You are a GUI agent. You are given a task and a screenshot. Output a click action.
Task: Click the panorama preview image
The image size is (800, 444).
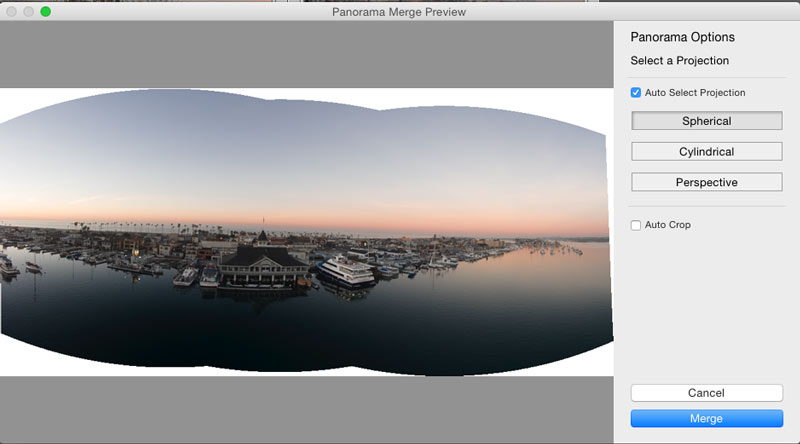(307, 232)
